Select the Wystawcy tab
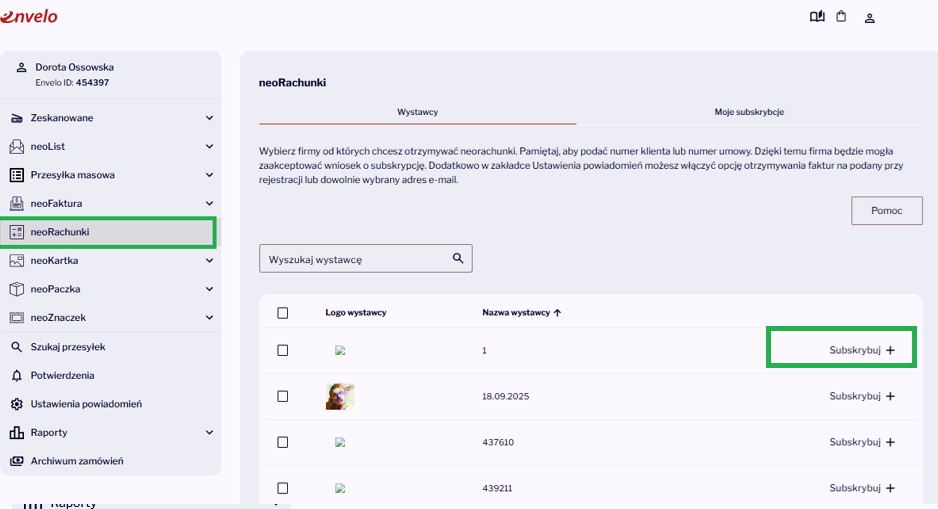The width and height of the screenshot is (938, 509). (x=418, y=112)
